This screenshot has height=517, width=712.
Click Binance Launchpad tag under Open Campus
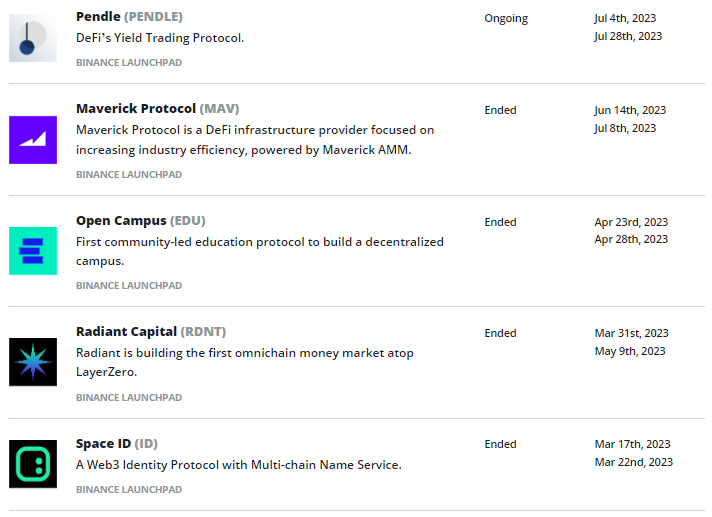(129, 285)
